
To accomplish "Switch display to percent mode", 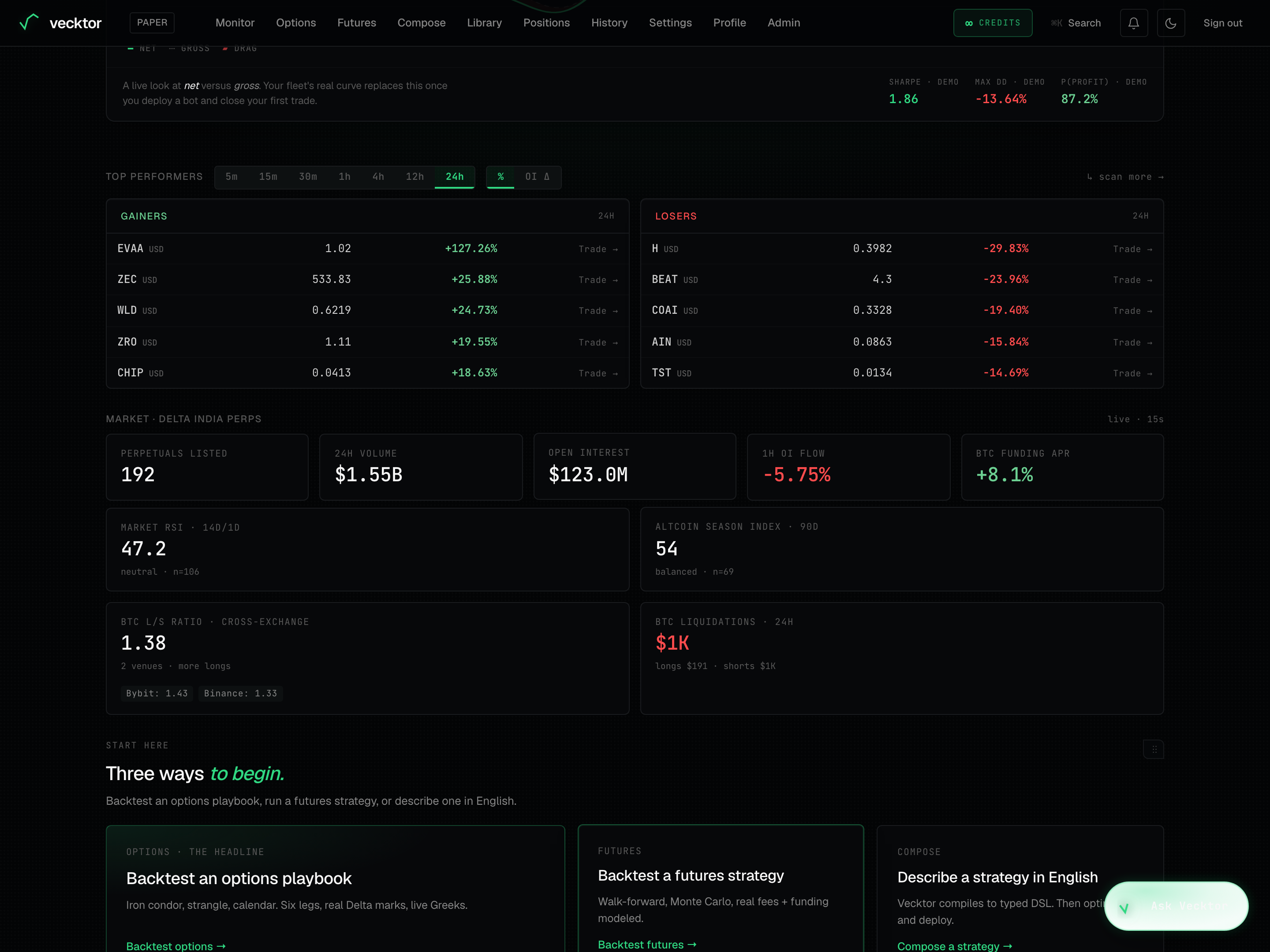I will [x=501, y=177].
